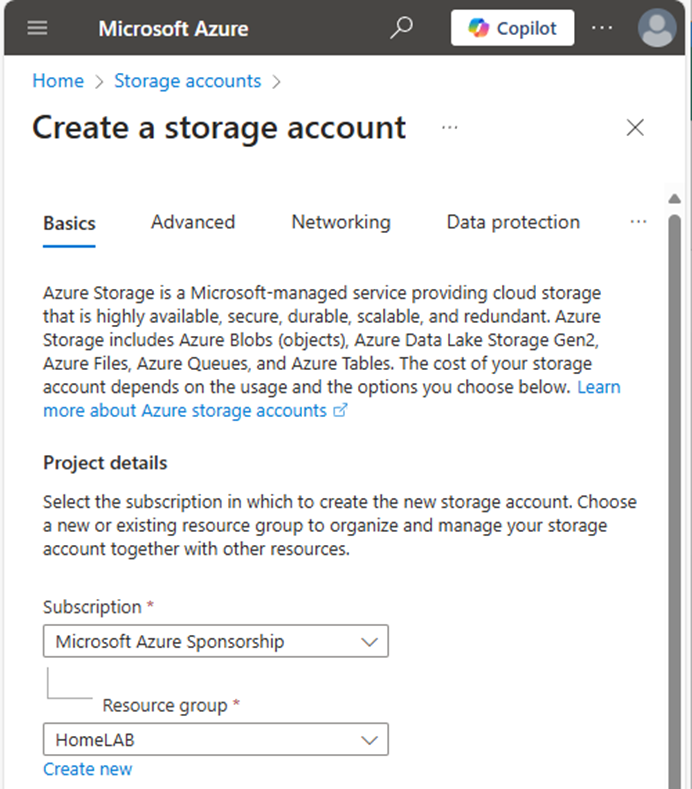Go to Storage accounts breadcrumb
692x789 pixels.
pyautogui.click(x=187, y=81)
